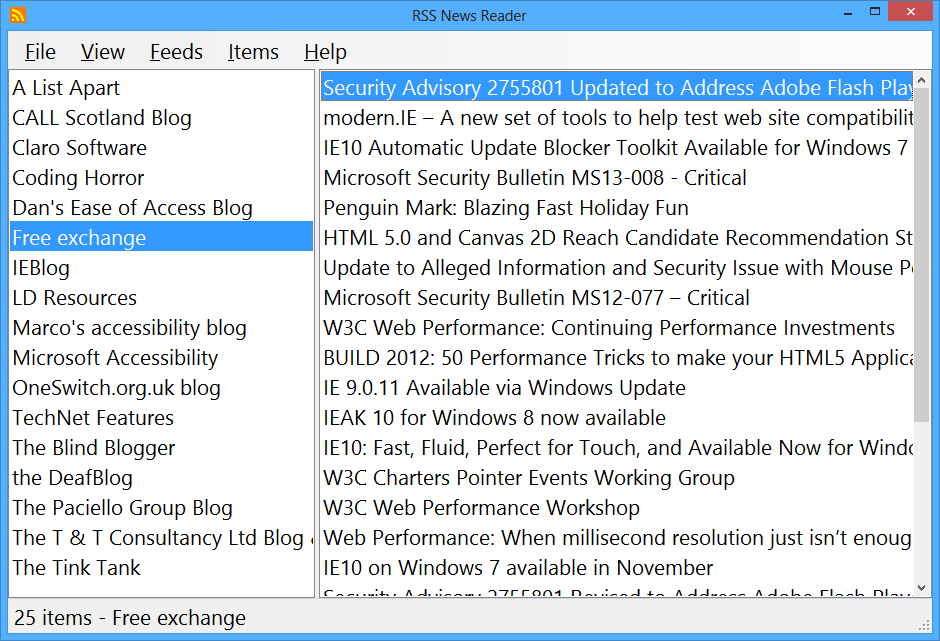Screen dimensions: 940x641
Task: Select the A List Apart feed
Action: [161, 88]
